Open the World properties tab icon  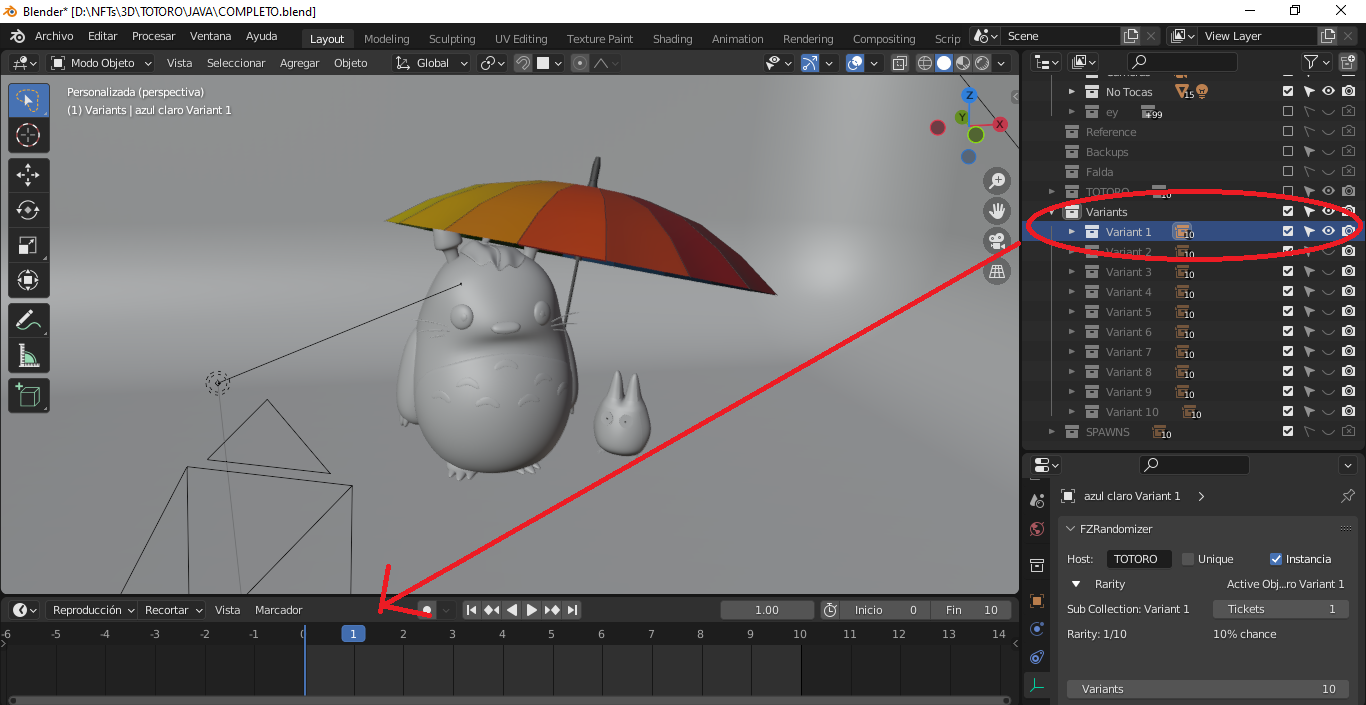click(x=1036, y=529)
